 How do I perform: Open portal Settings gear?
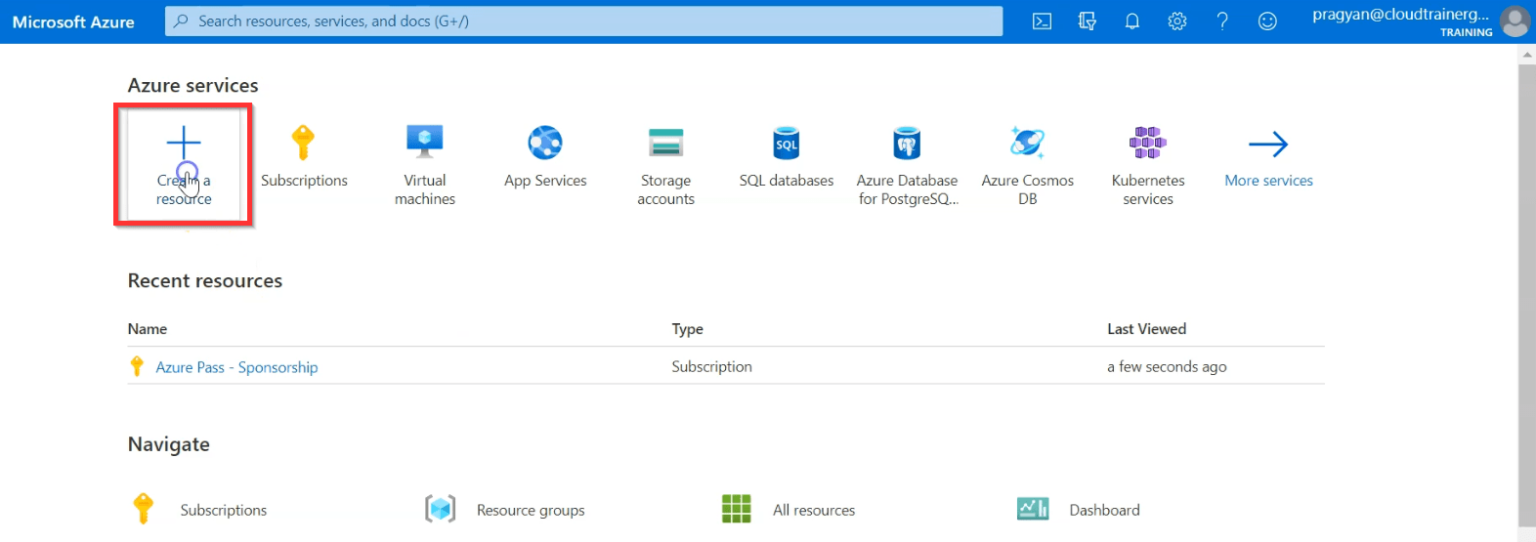coord(1177,21)
